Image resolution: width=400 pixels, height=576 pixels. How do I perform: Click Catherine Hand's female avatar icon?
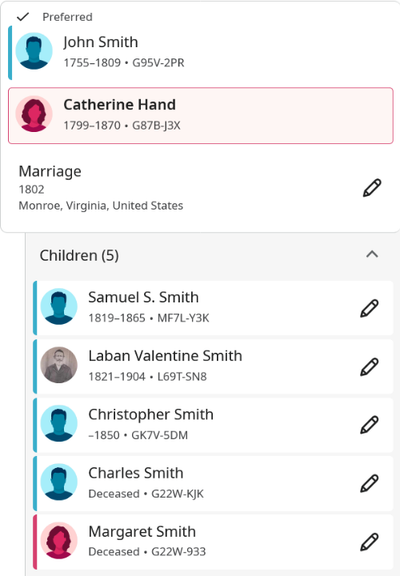click(x=34, y=114)
